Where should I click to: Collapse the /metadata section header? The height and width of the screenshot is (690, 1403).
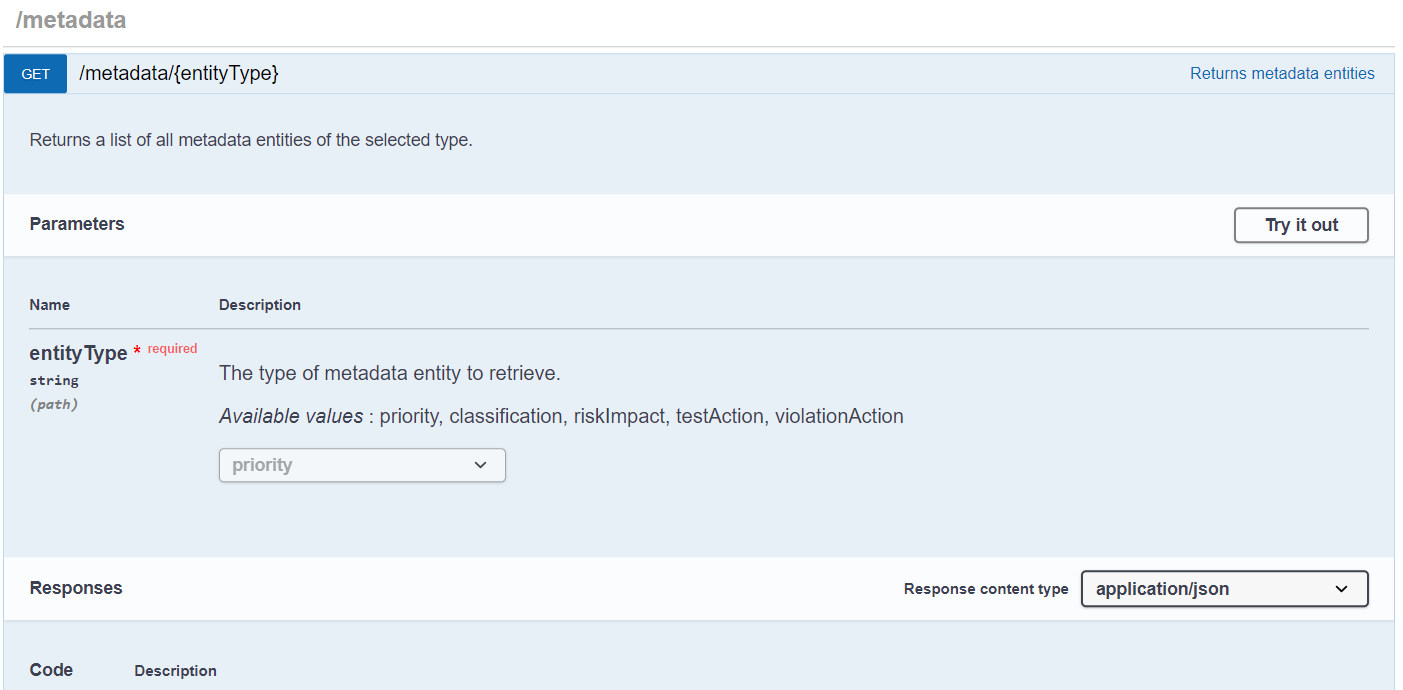click(x=71, y=19)
